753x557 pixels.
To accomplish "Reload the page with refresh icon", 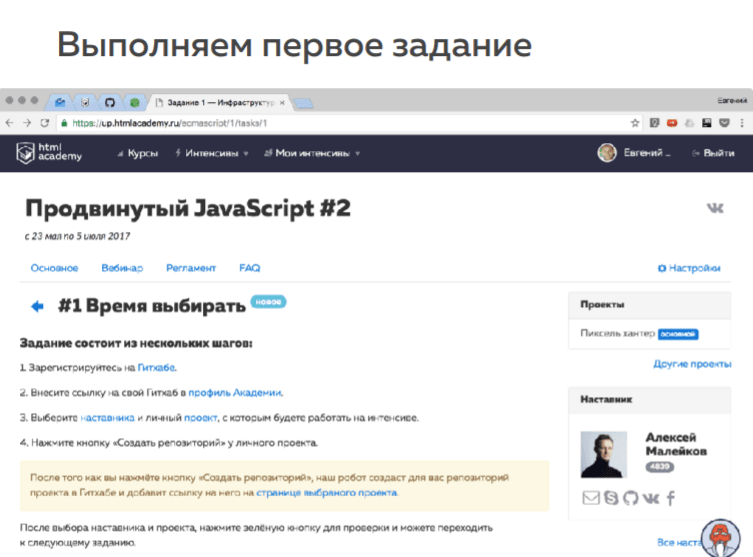I will pos(45,123).
